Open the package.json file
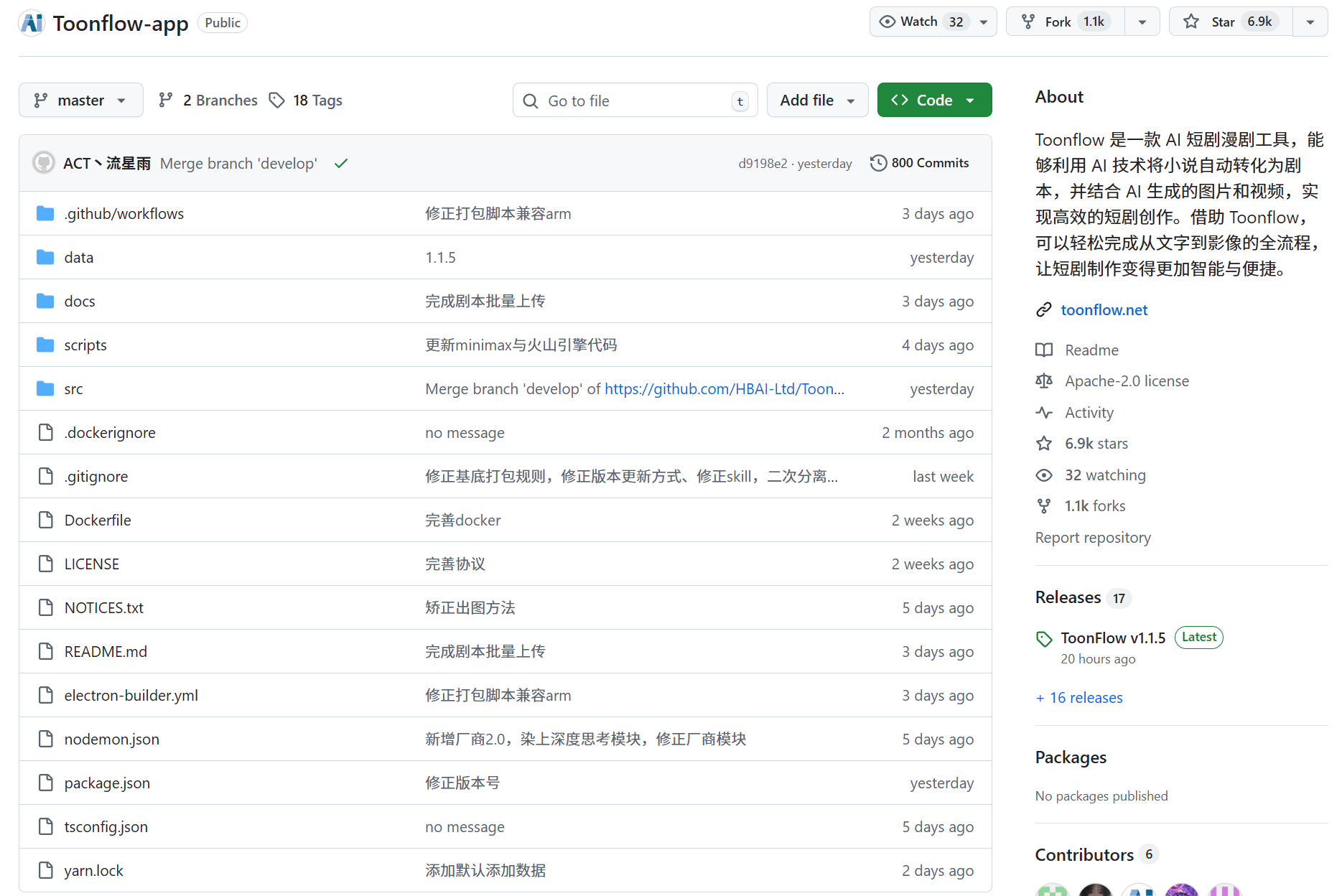This screenshot has height=896, width=1342. [x=107, y=783]
